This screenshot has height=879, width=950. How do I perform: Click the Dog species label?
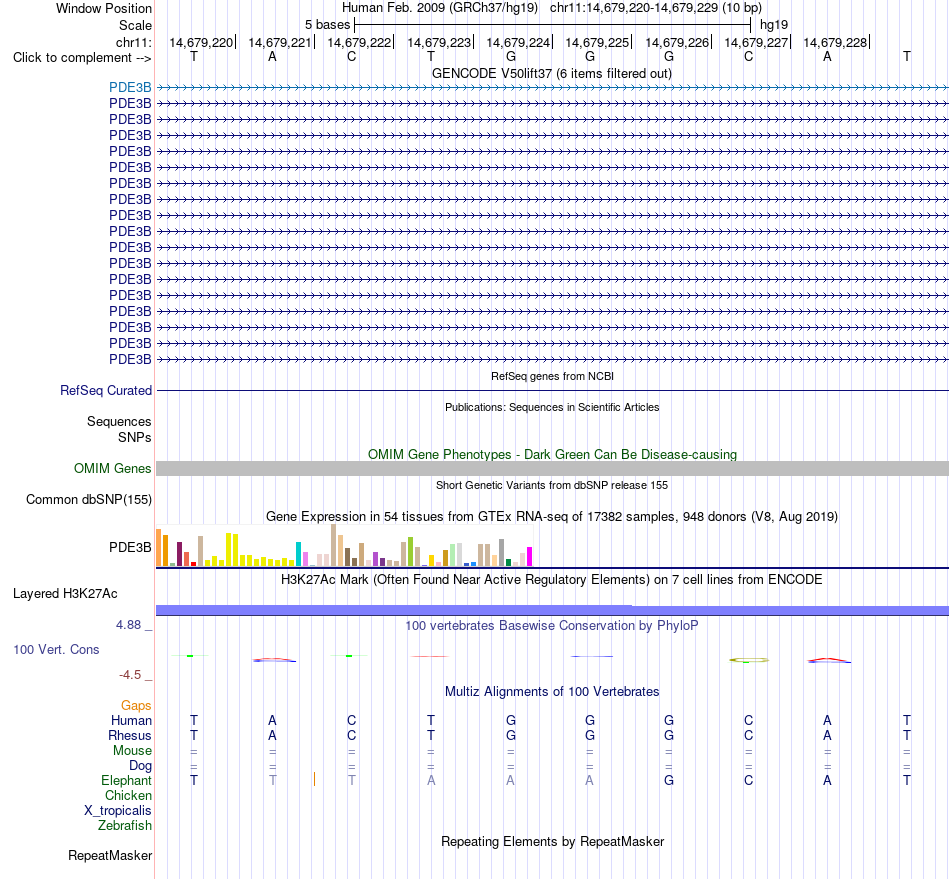point(141,766)
